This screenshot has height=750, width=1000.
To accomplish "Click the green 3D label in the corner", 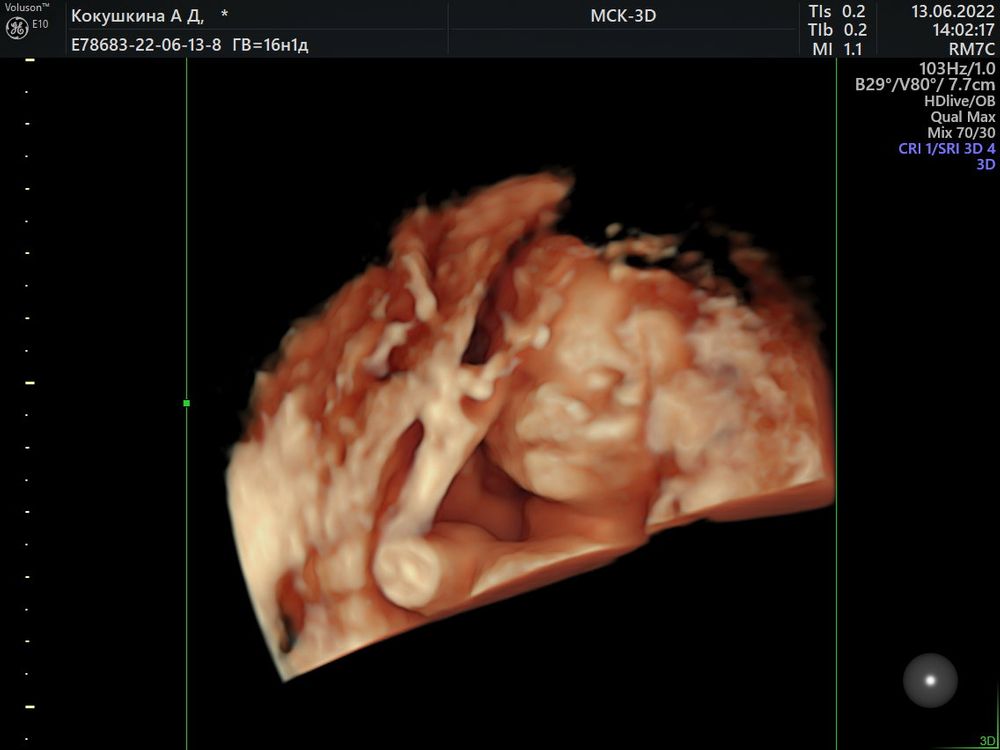I will coord(986,741).
